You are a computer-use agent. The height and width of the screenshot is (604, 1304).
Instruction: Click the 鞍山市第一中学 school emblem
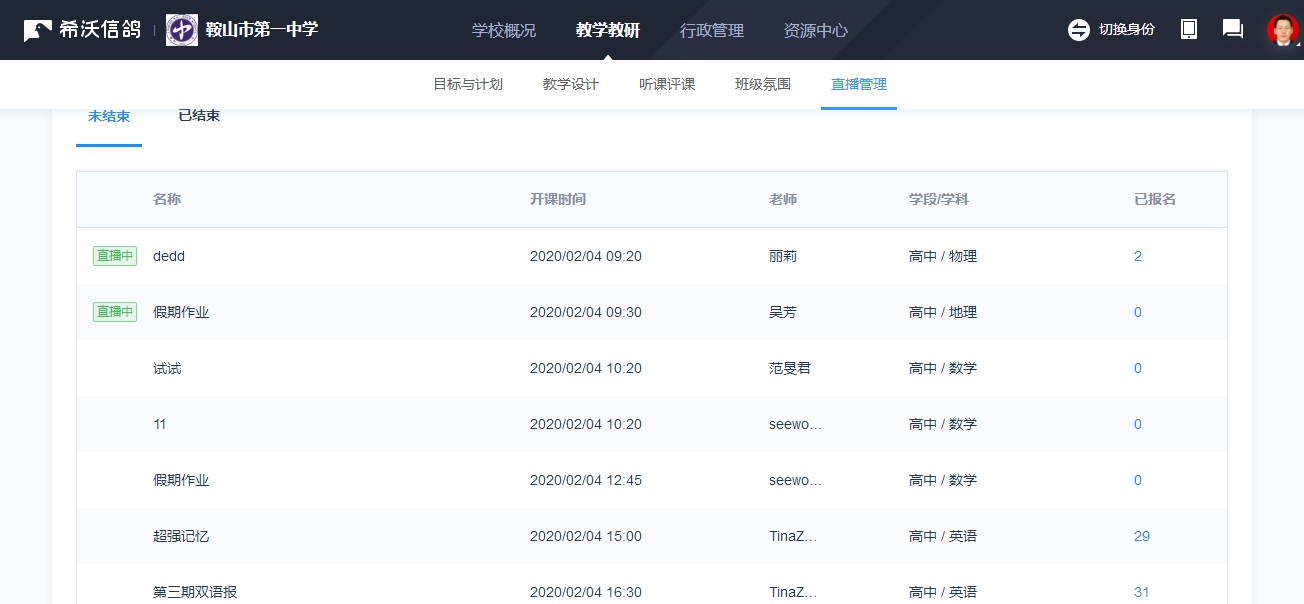pyautogui.click(x=182, y=30)
